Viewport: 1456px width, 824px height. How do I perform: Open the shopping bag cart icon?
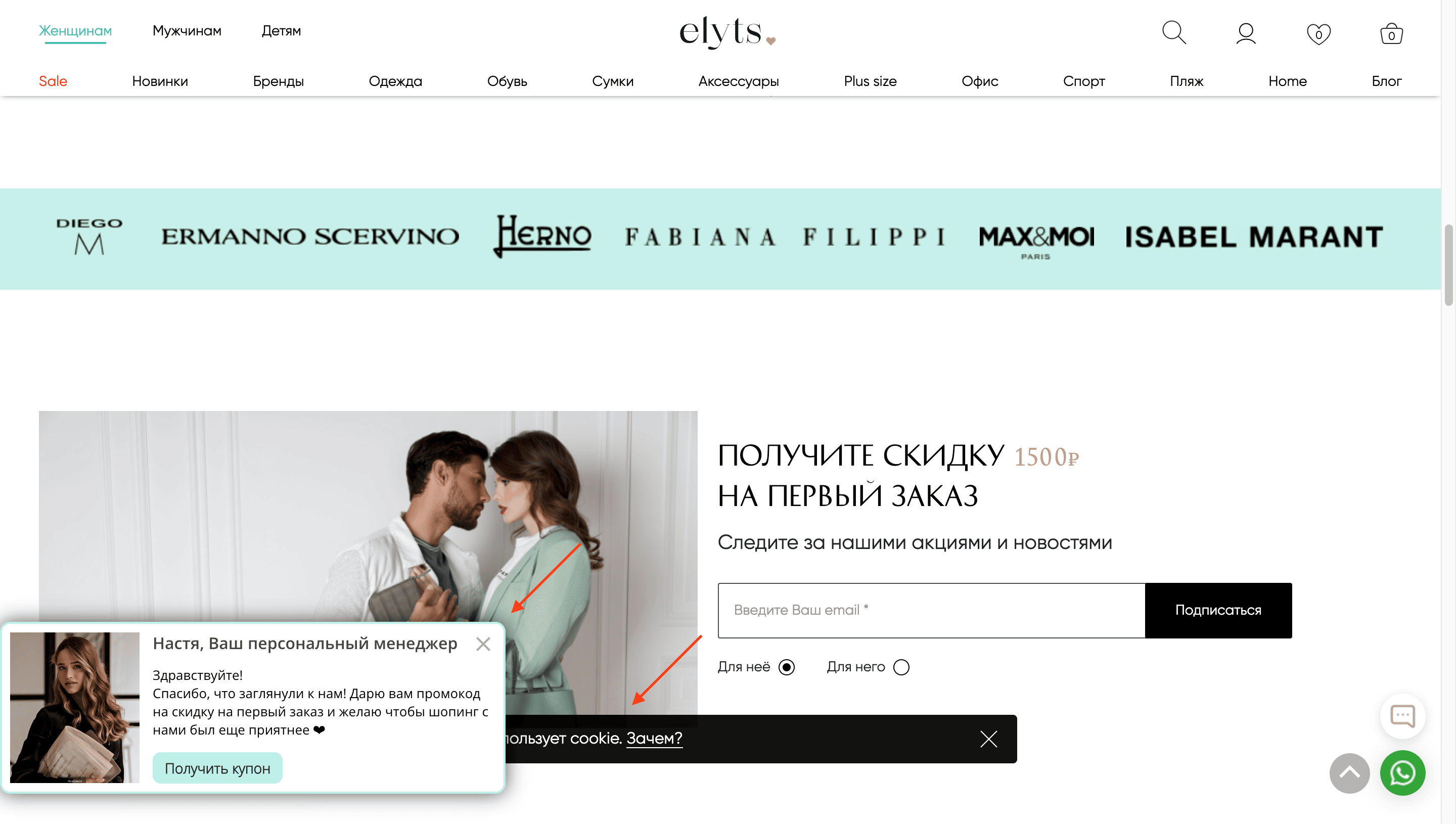click(x=1391, y=33)
